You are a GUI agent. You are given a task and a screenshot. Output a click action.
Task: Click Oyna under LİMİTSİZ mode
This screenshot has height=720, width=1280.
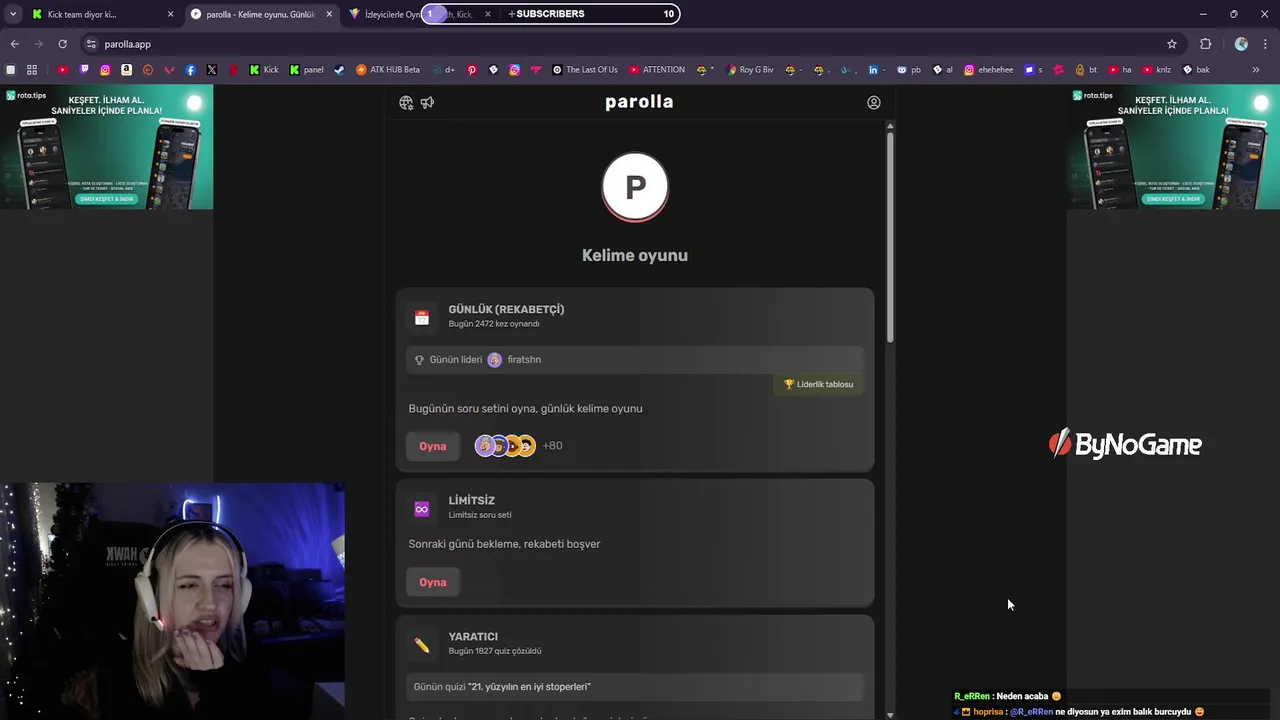pos(433,582)
